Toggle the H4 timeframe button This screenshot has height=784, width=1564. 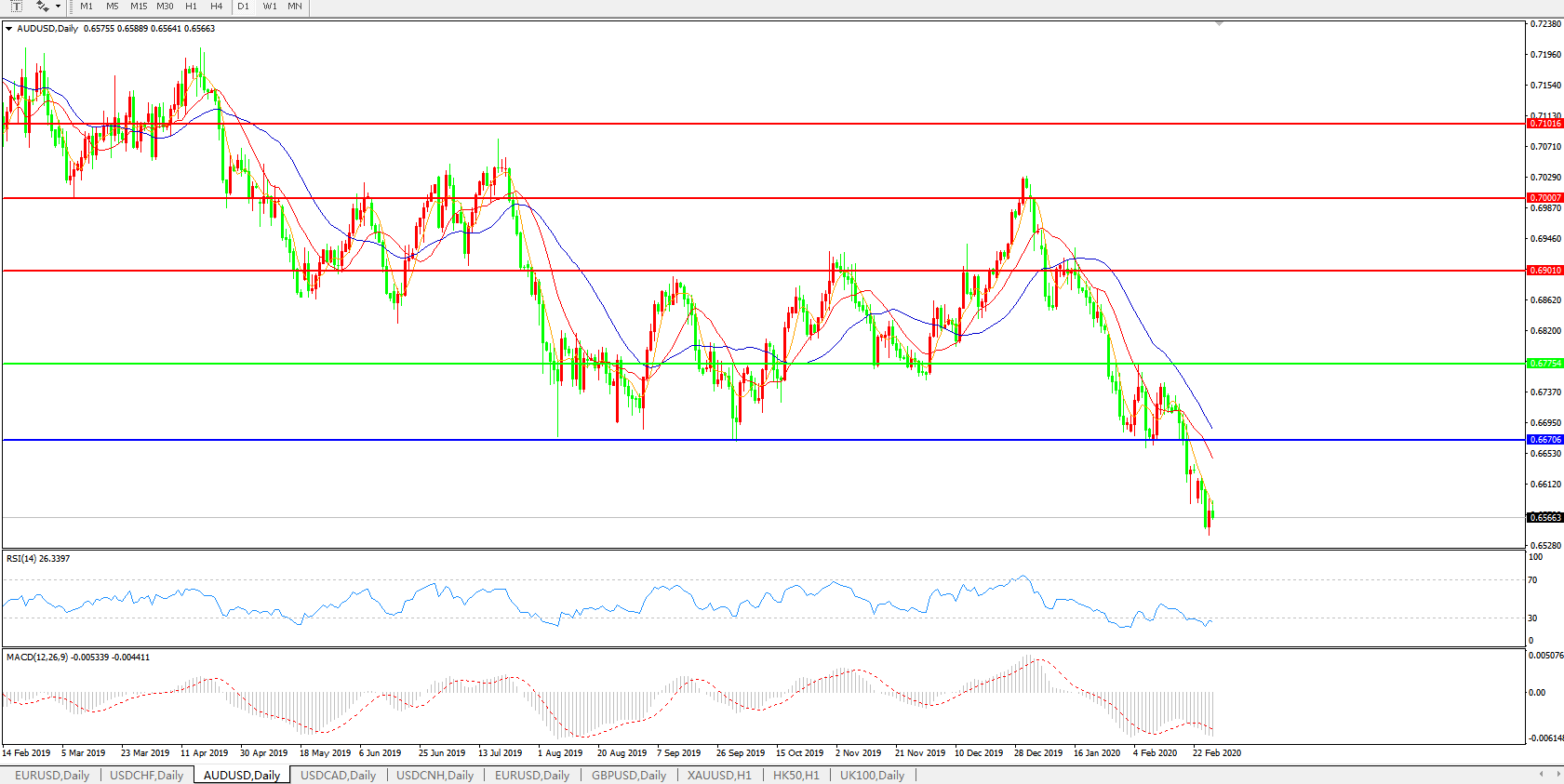(x=216, y=7)
